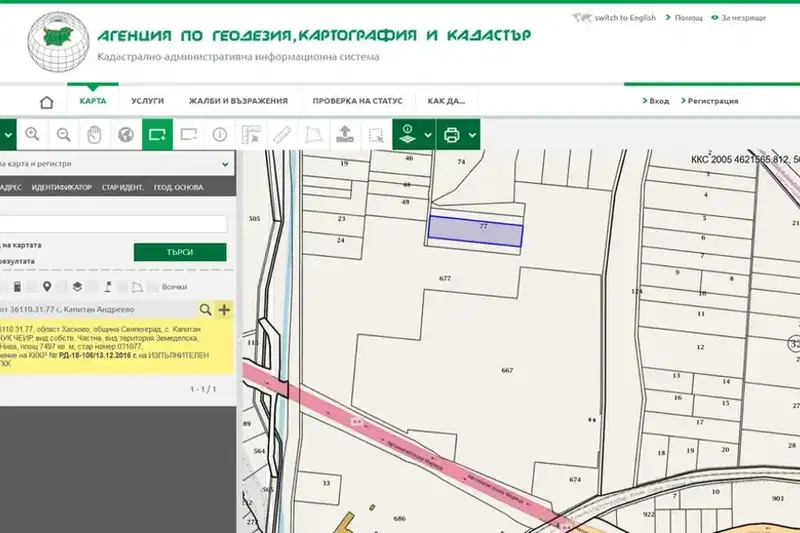Viewport: 800px width, 533px height.
Task: Open the УСЛУГИ menu
Action: (147, 101)
